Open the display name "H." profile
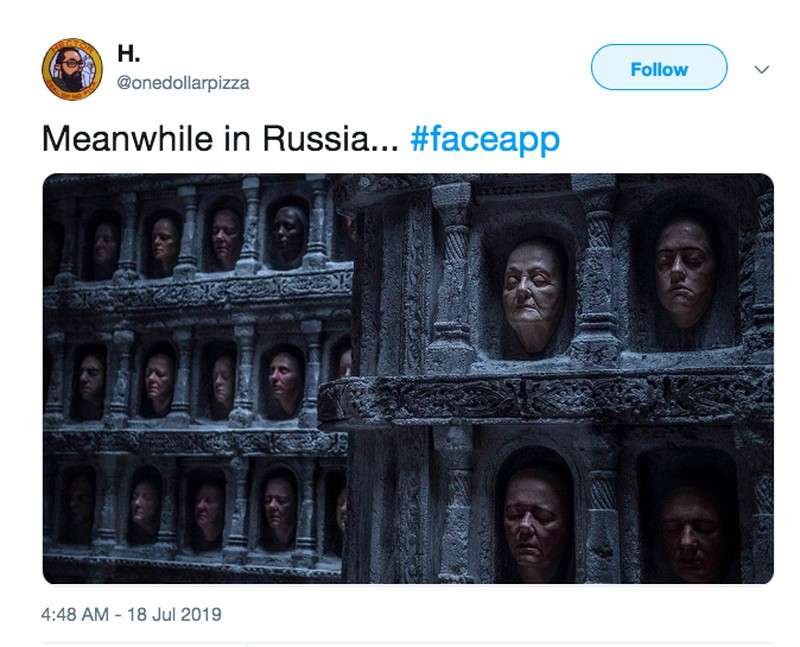Screen dimensions: 800x647 [129, 53]
